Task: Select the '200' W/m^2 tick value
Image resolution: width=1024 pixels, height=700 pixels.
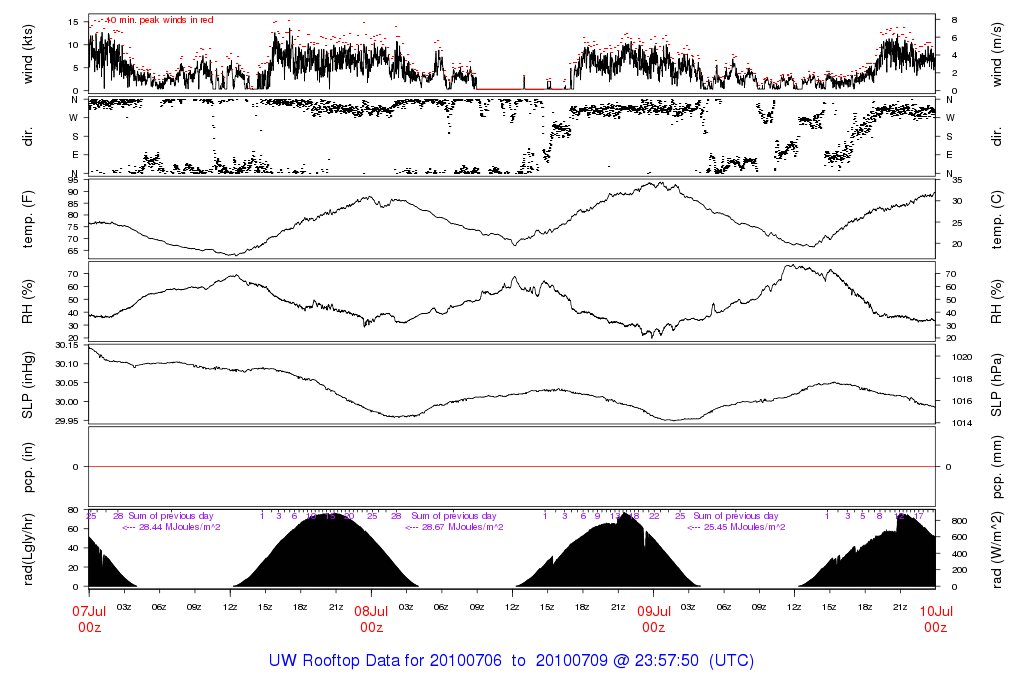Action: click(x=959, y=570)
